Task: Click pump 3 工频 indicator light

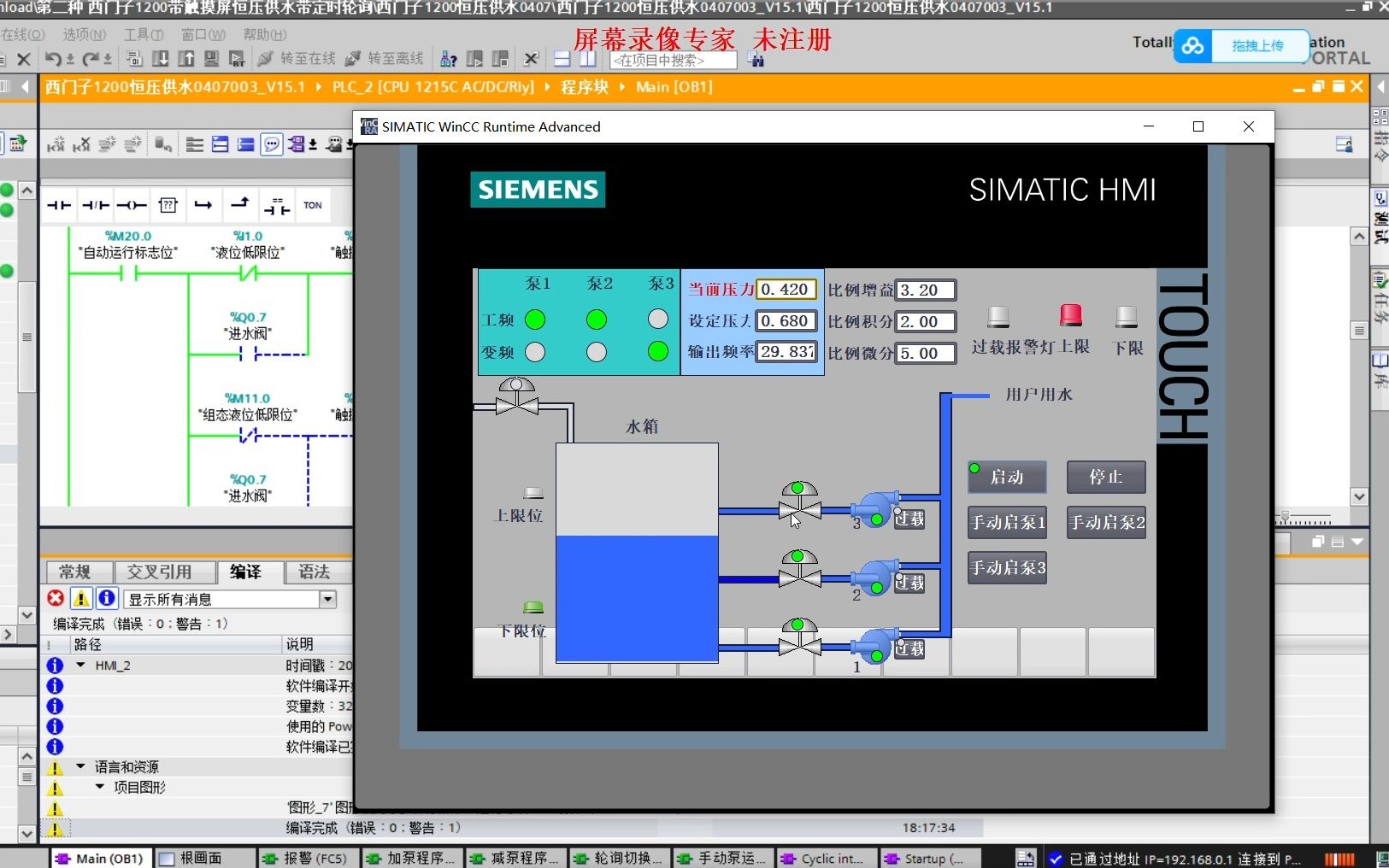Action: (x=658, y=319)
